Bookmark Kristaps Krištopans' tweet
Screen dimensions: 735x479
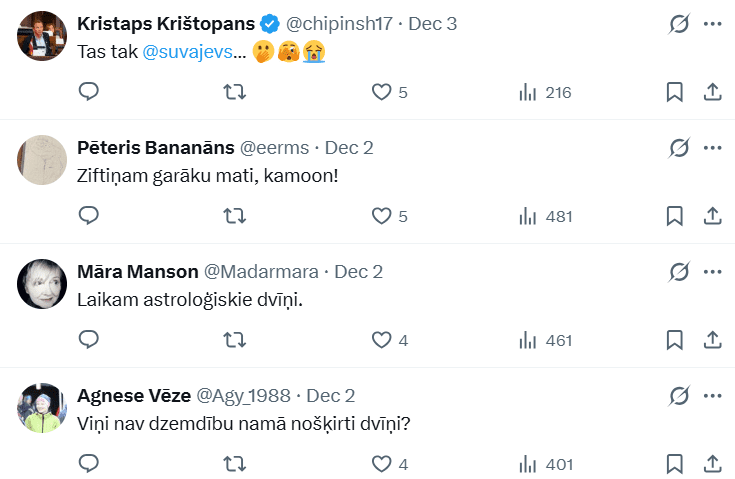tap(675, 92)
